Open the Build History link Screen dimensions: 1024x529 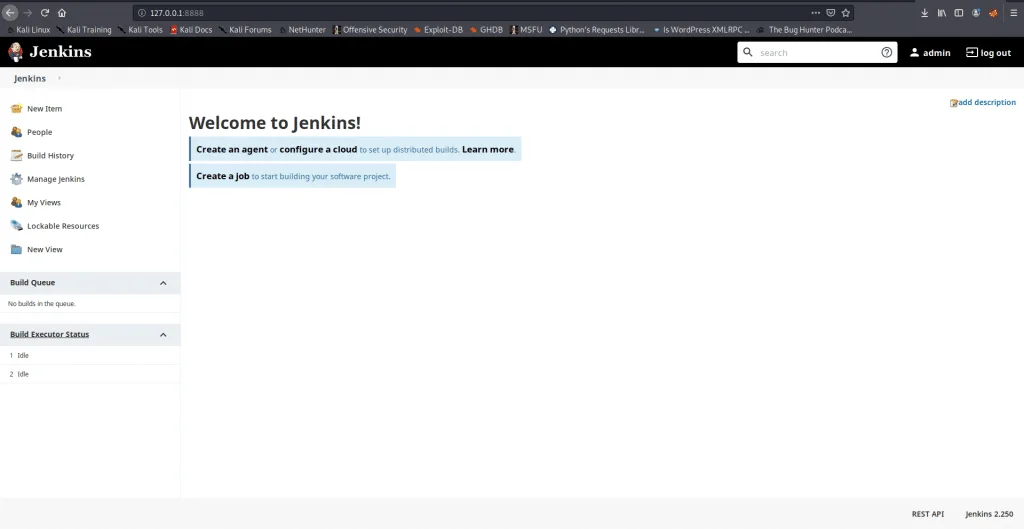50,155
